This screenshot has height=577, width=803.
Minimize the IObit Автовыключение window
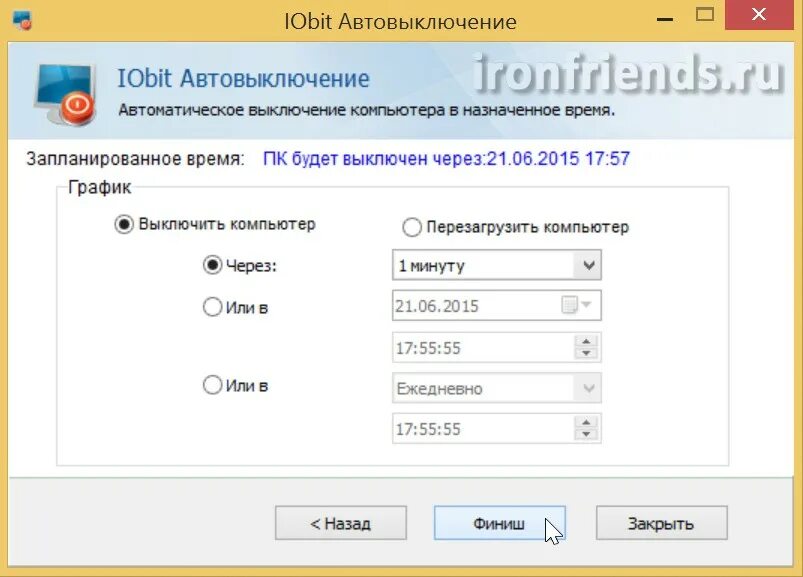point(665,19)
